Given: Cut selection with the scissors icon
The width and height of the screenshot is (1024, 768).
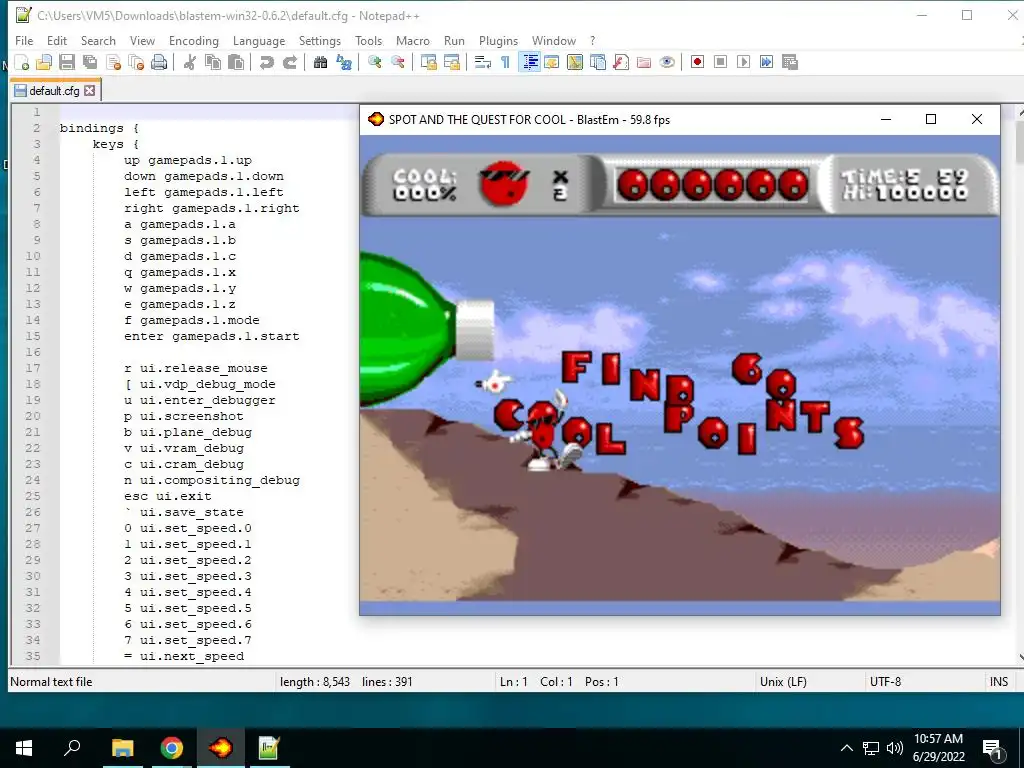Looking at the screenshot, I should click(190, 63).
